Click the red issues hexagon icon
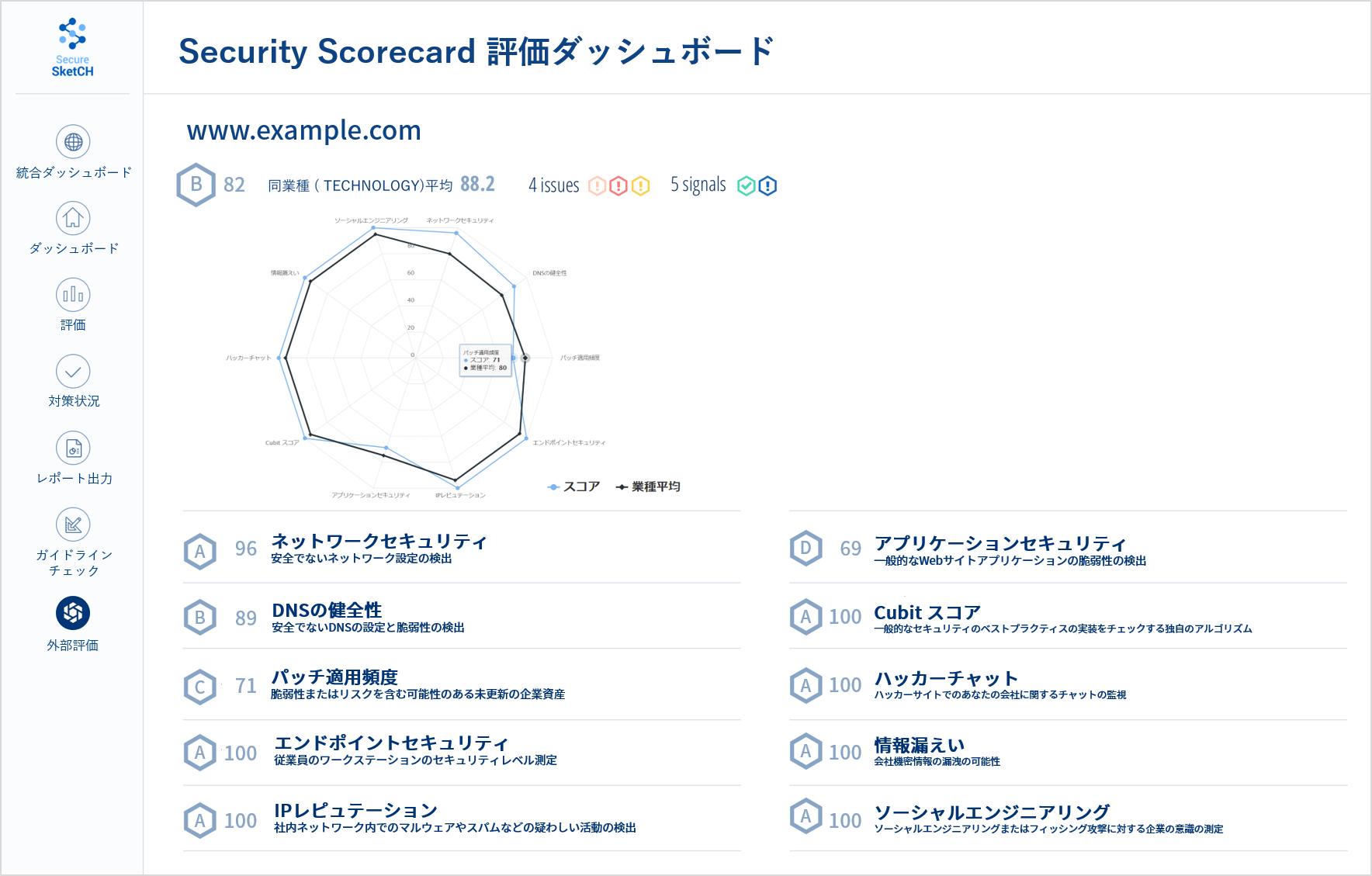Viewport: 1372px width, 876px height. (x=618, y=186)
